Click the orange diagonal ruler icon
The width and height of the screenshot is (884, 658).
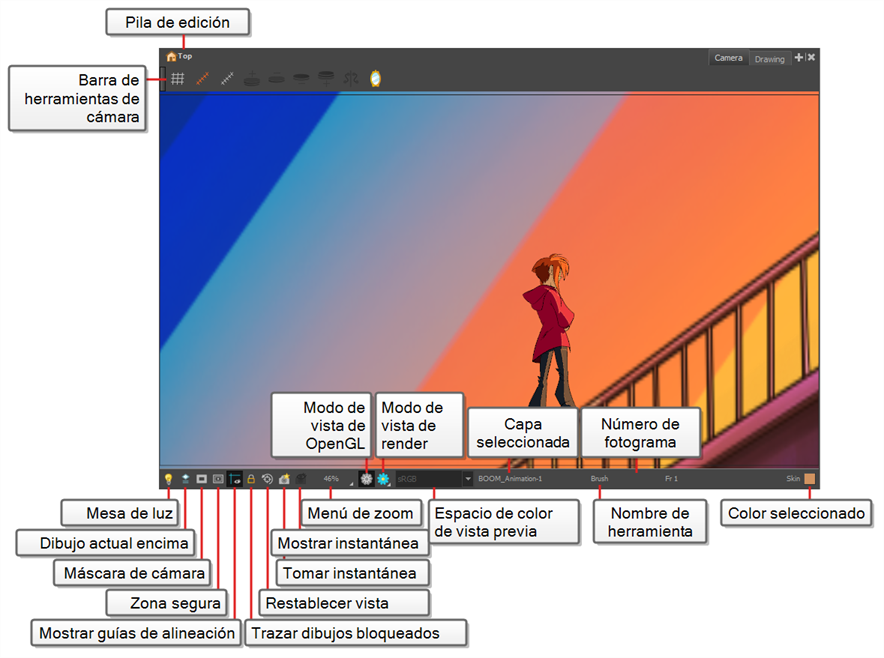[202, 79]
